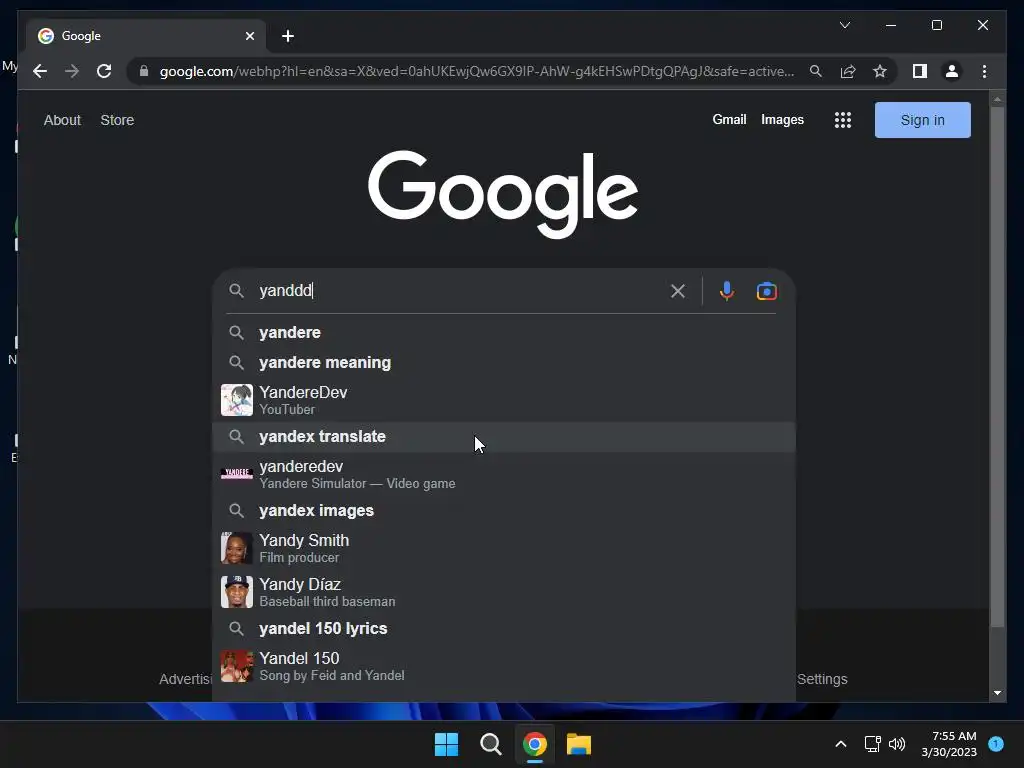Select the Google tab
Screen dimensions: 1024x768
click(145, 36)
